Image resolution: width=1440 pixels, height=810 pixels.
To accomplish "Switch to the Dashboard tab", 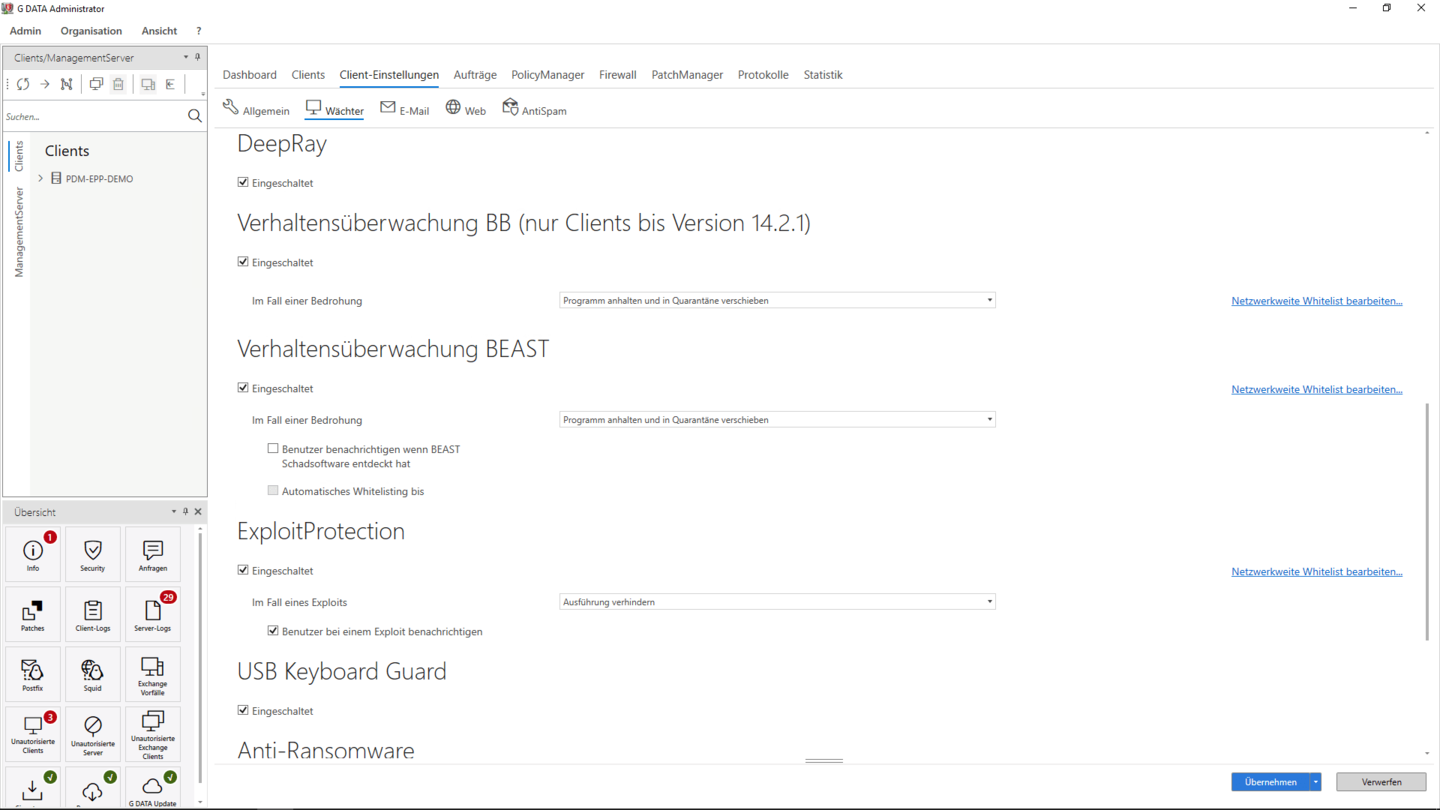I will click(249, 75).
